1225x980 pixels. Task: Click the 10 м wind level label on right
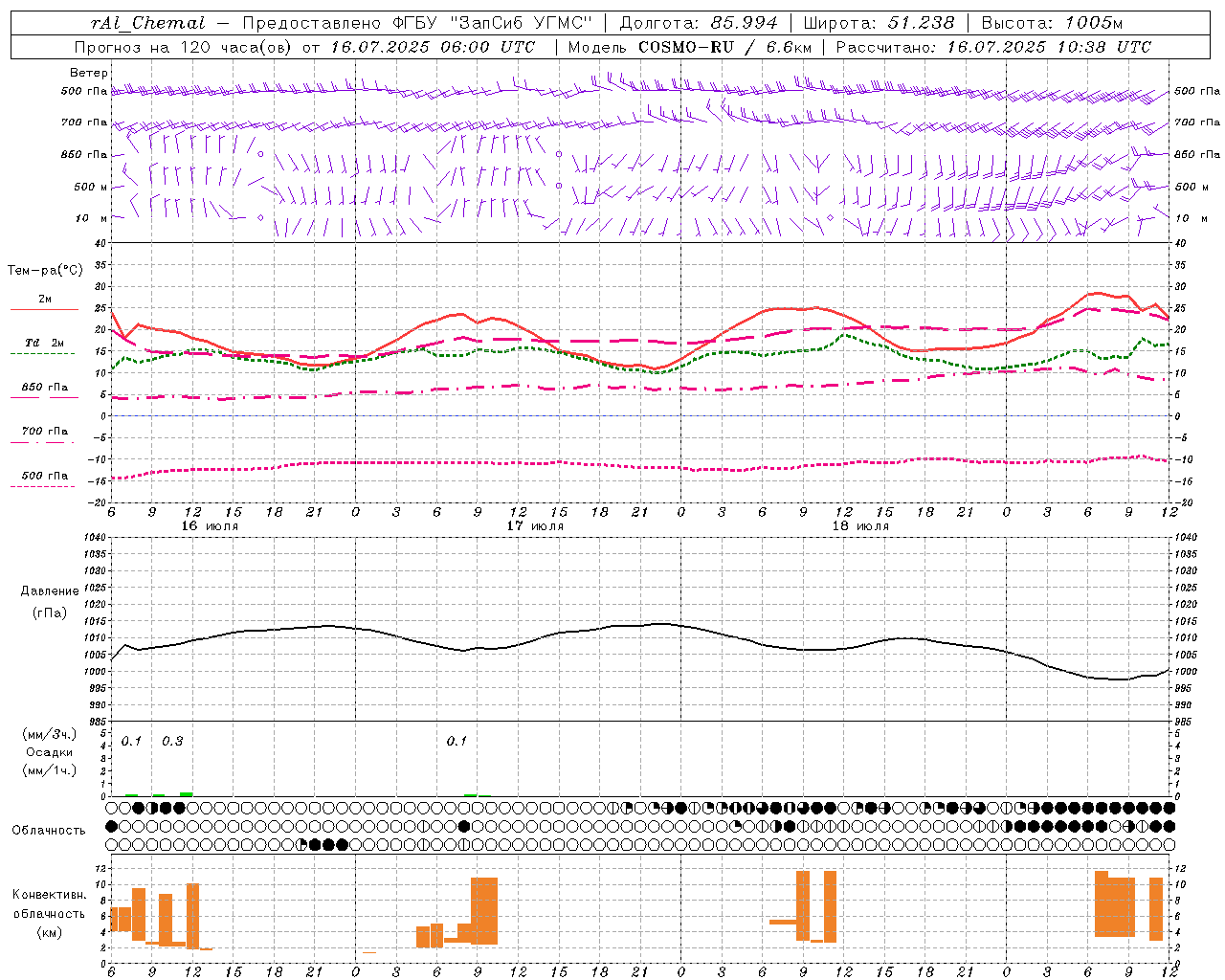click(1190, 218)
